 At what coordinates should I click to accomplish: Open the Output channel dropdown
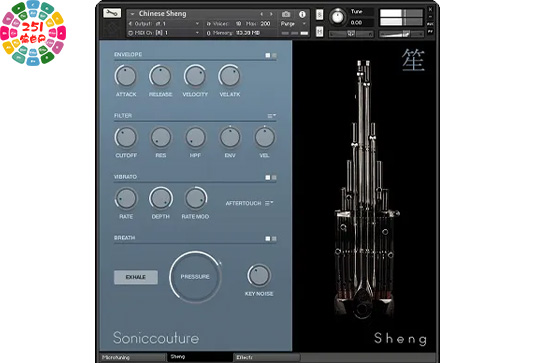tap(197, 24)
